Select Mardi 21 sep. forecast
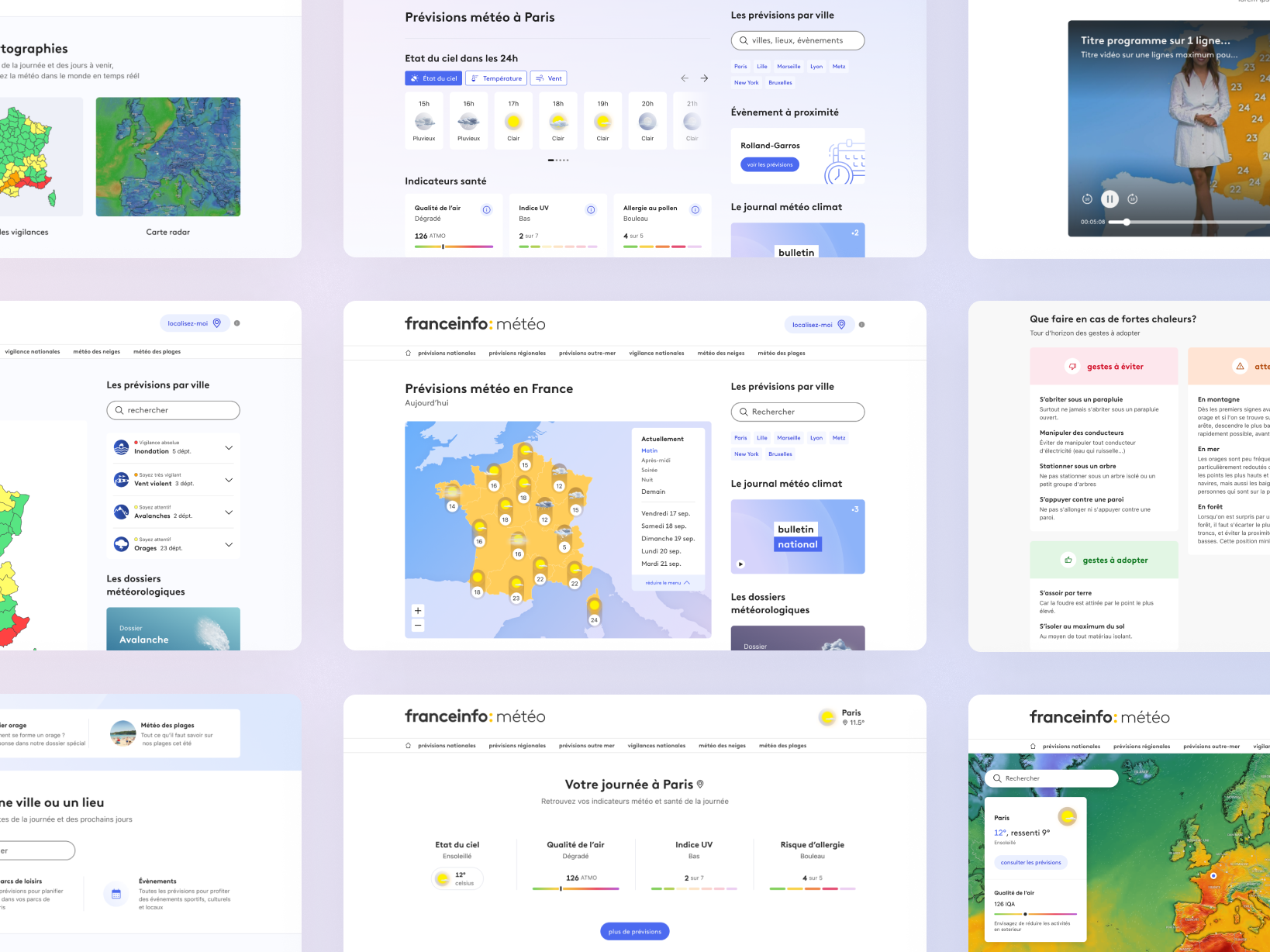Screen dimensions: 1270x952 [661, 564]
